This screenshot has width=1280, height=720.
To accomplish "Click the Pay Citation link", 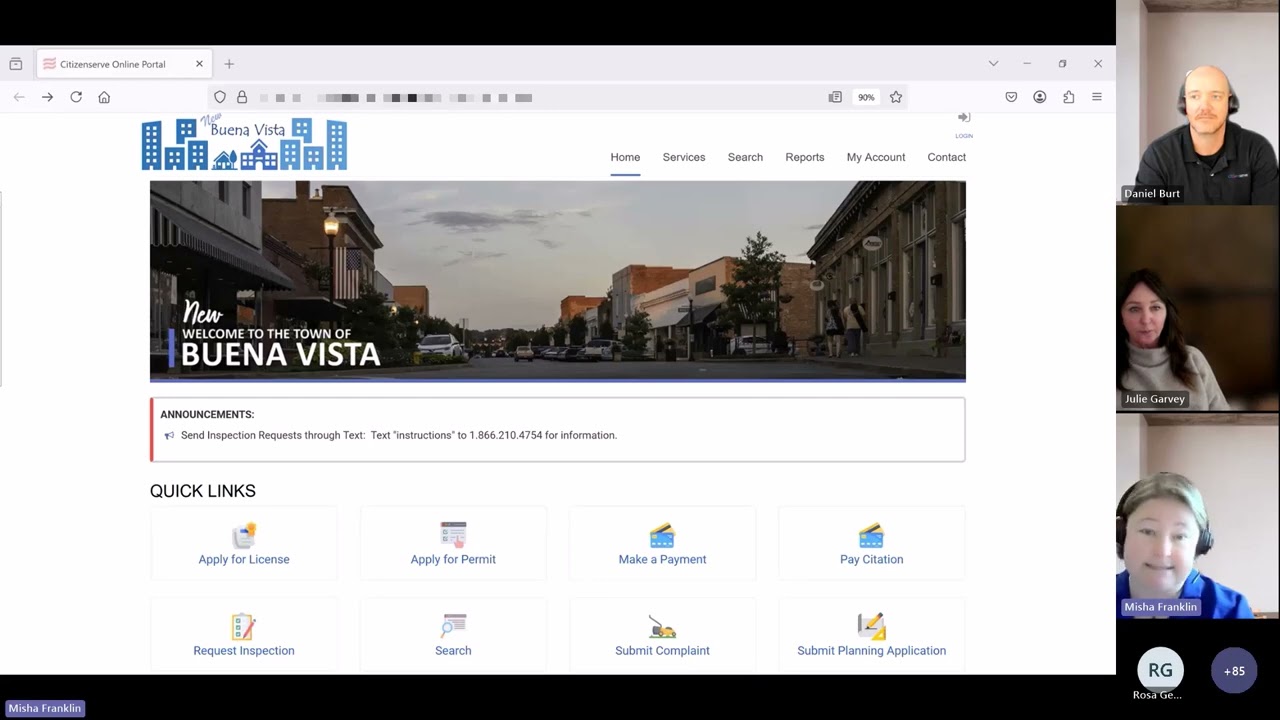I will coord(871,559).
